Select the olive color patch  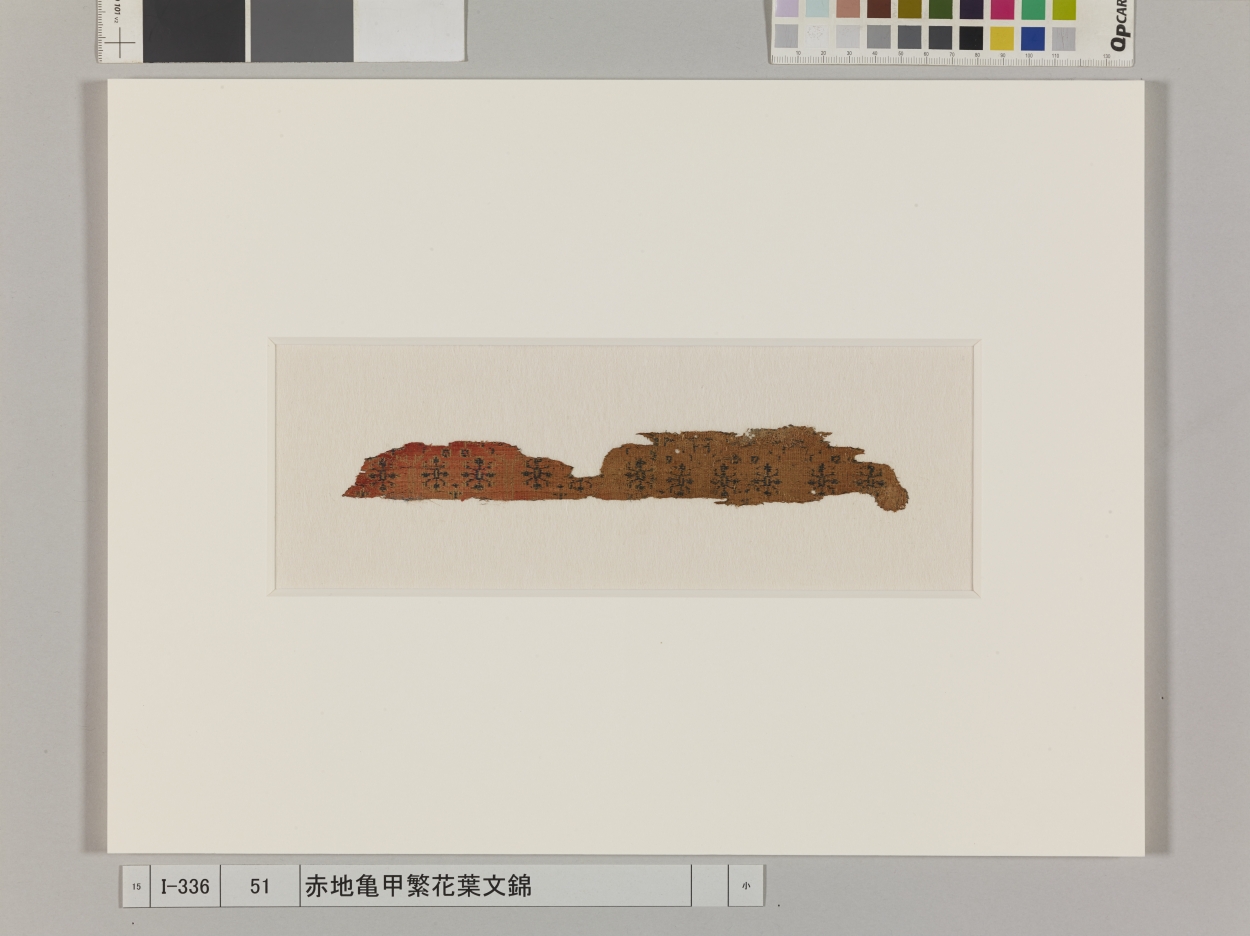coord(910,8)
